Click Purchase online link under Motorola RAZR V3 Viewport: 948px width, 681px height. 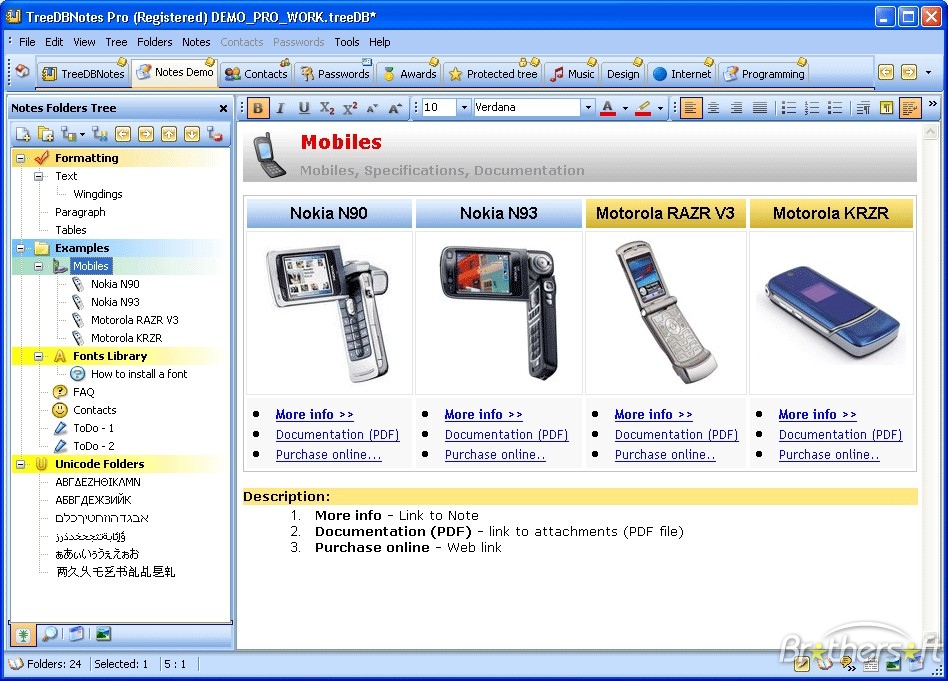pyautogui.click(x=665, y=454)
